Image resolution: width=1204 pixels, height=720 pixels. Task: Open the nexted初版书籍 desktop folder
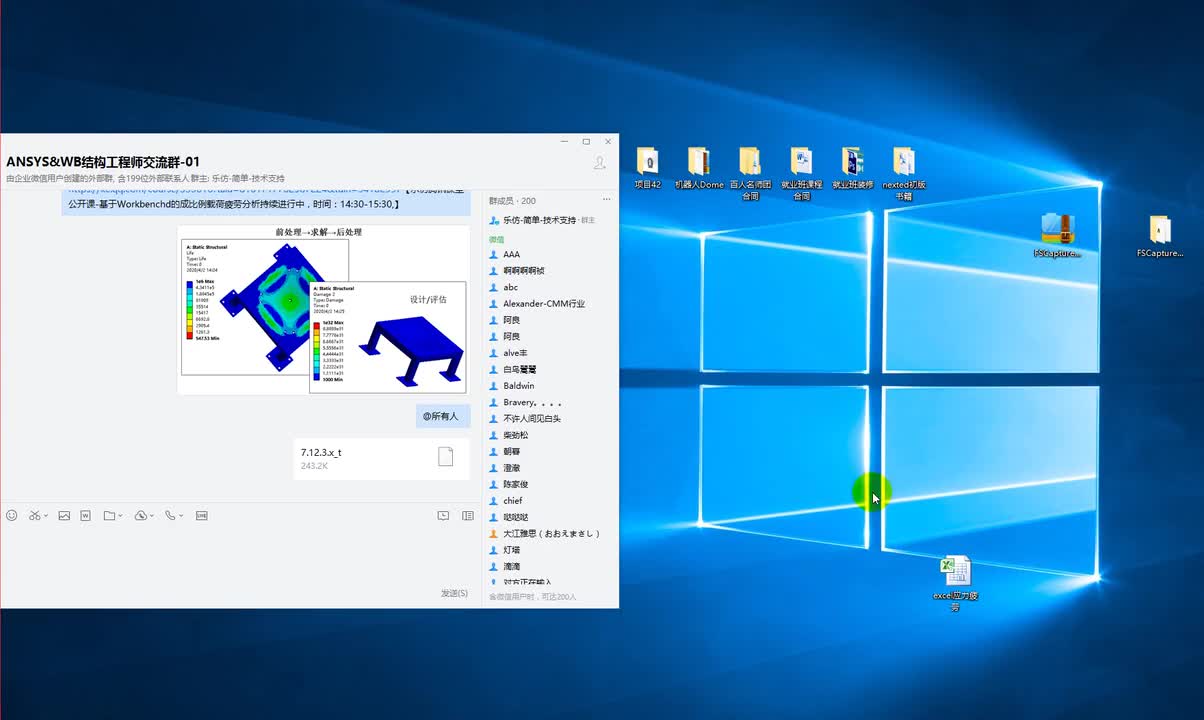point(903,174)
